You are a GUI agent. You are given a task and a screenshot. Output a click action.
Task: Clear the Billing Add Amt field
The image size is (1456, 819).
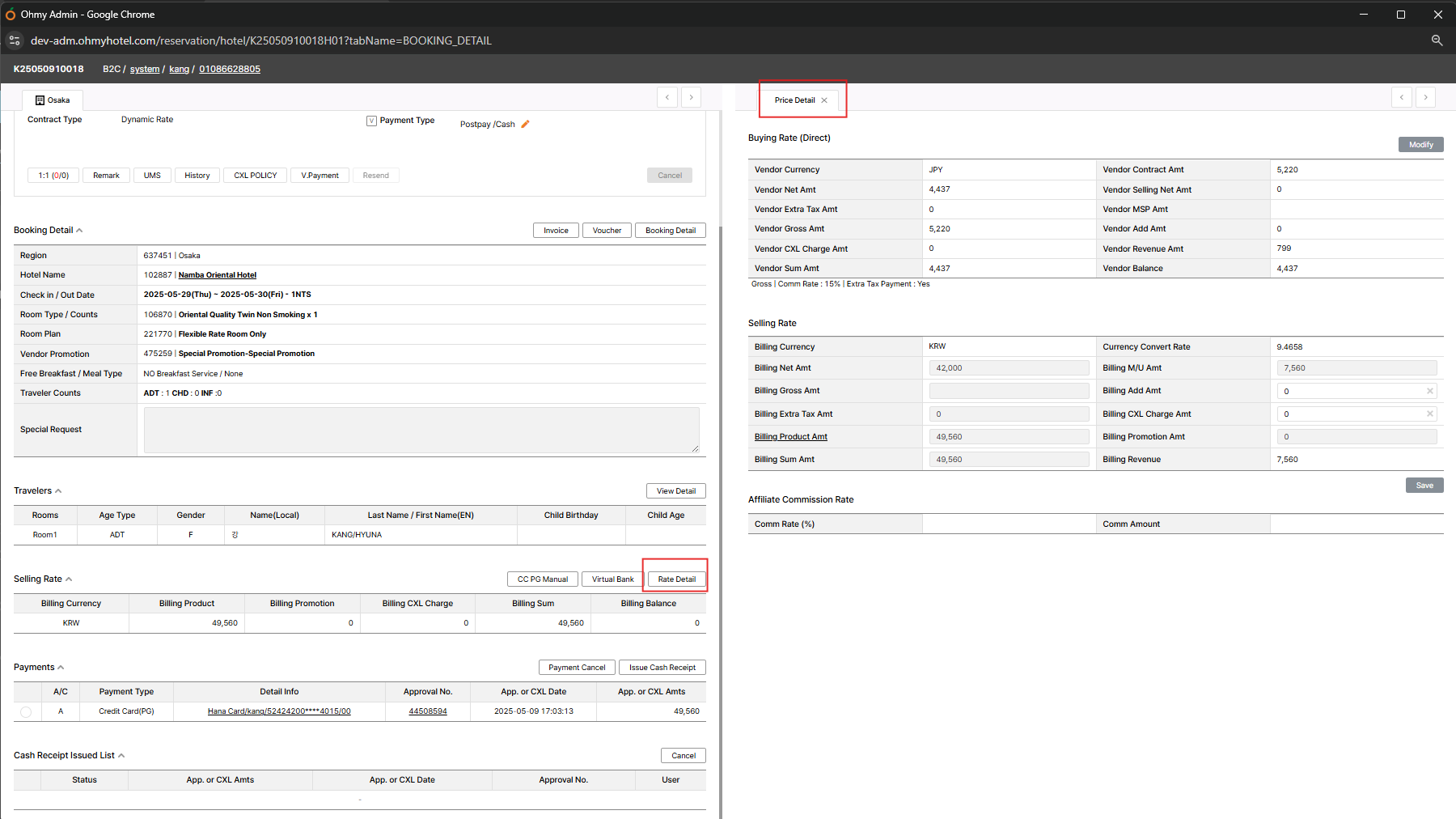coord(1429,391)
